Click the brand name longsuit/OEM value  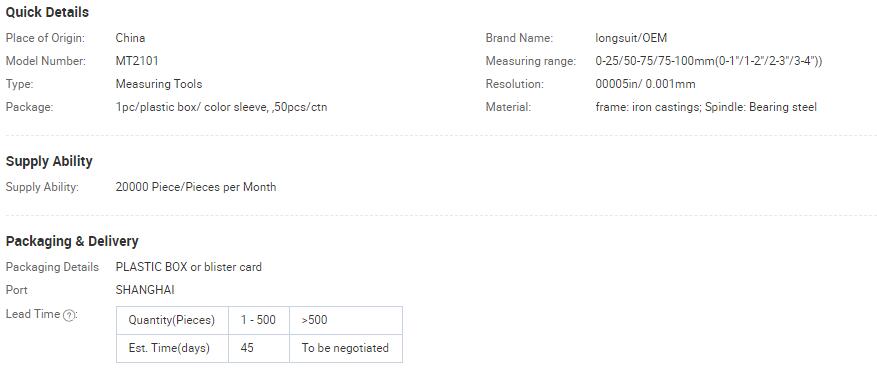click(x=631, y=39)
